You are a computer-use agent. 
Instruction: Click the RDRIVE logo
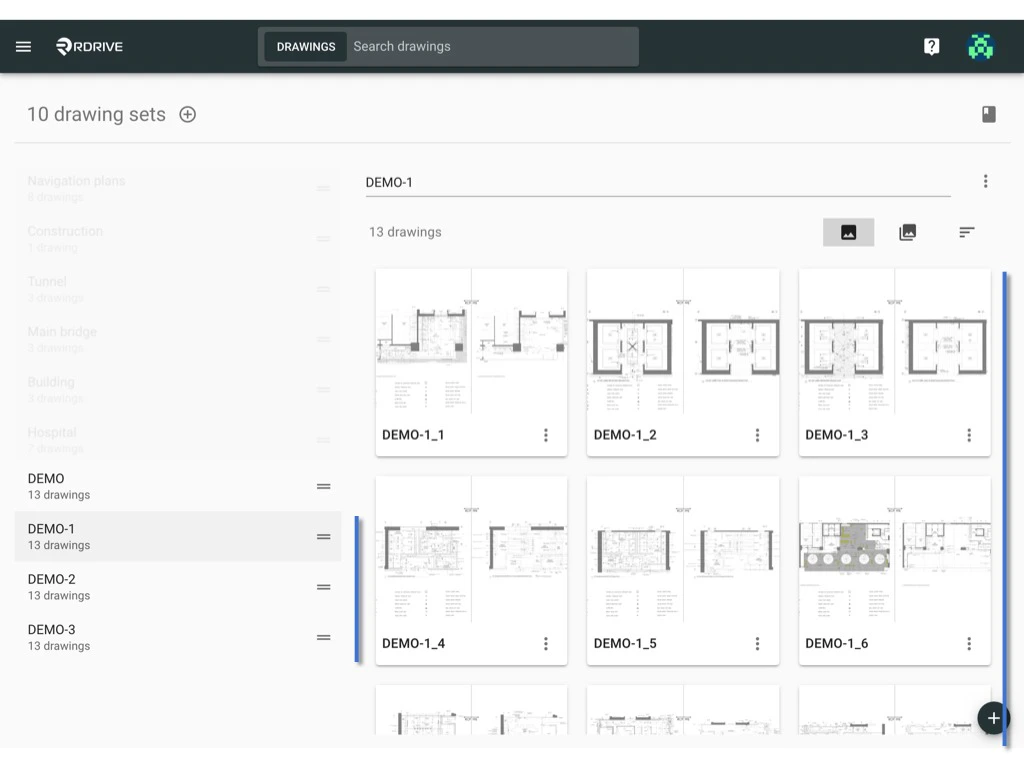(x=89, y=46)
